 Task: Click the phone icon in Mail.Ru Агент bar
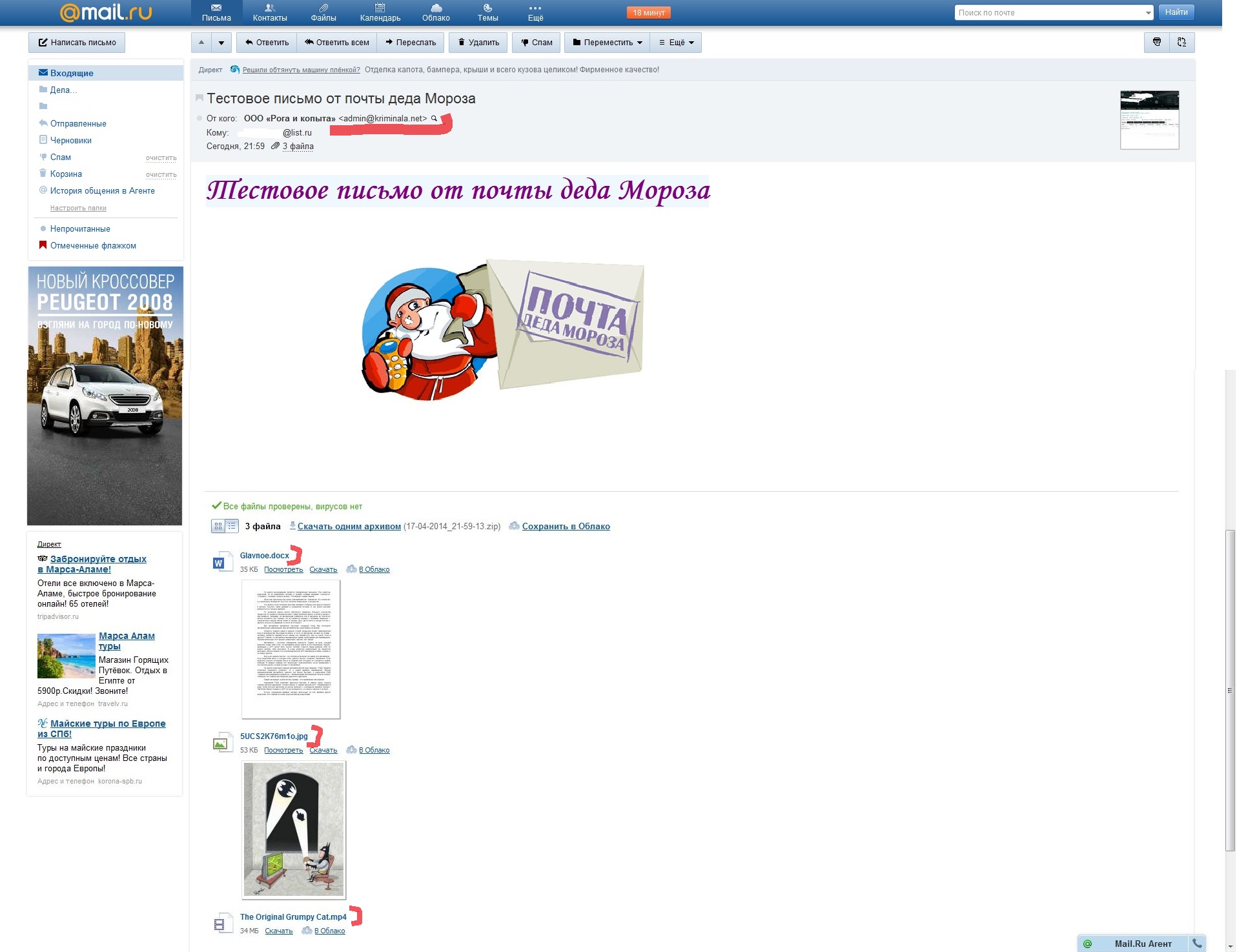tap(1198, 944)
